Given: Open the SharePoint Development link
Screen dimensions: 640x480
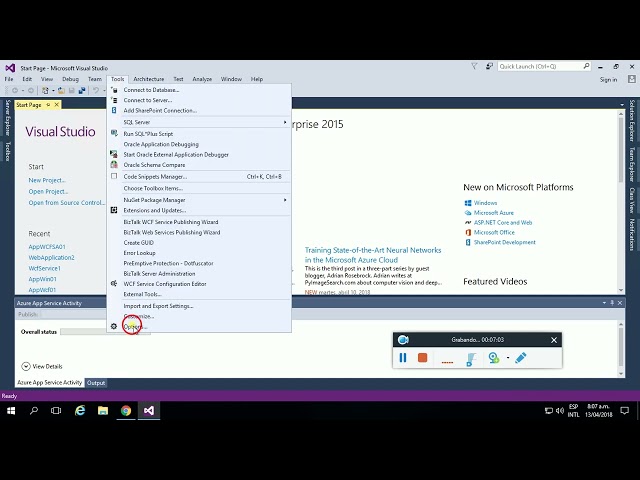Looking at the screenshot, I should pyautogui.click(x=504, y=242).
